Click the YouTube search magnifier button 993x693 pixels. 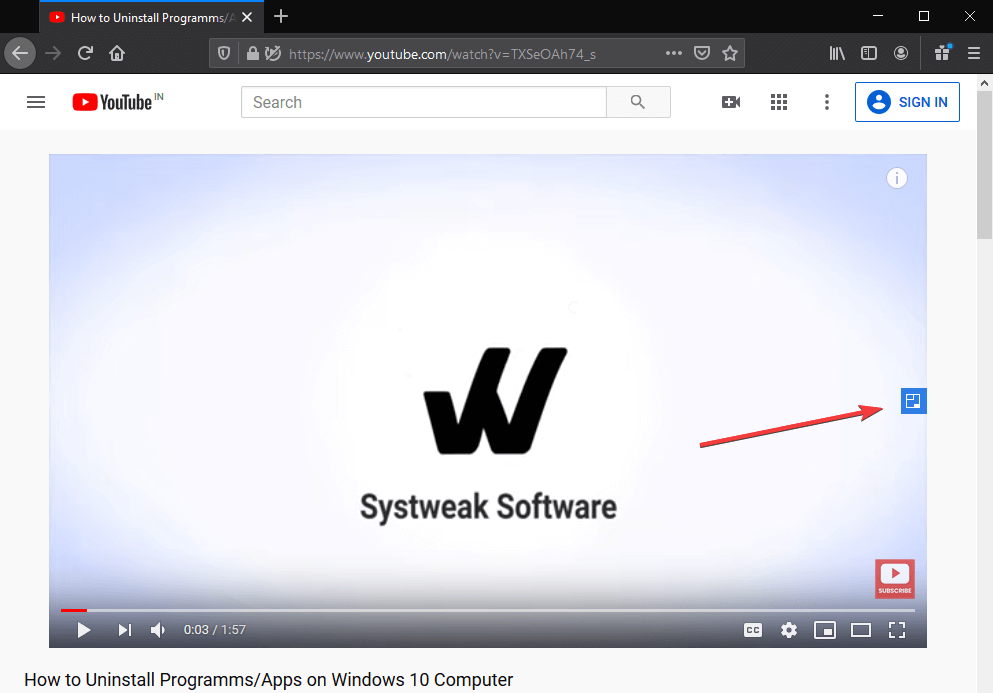click(x=638, y=102)
